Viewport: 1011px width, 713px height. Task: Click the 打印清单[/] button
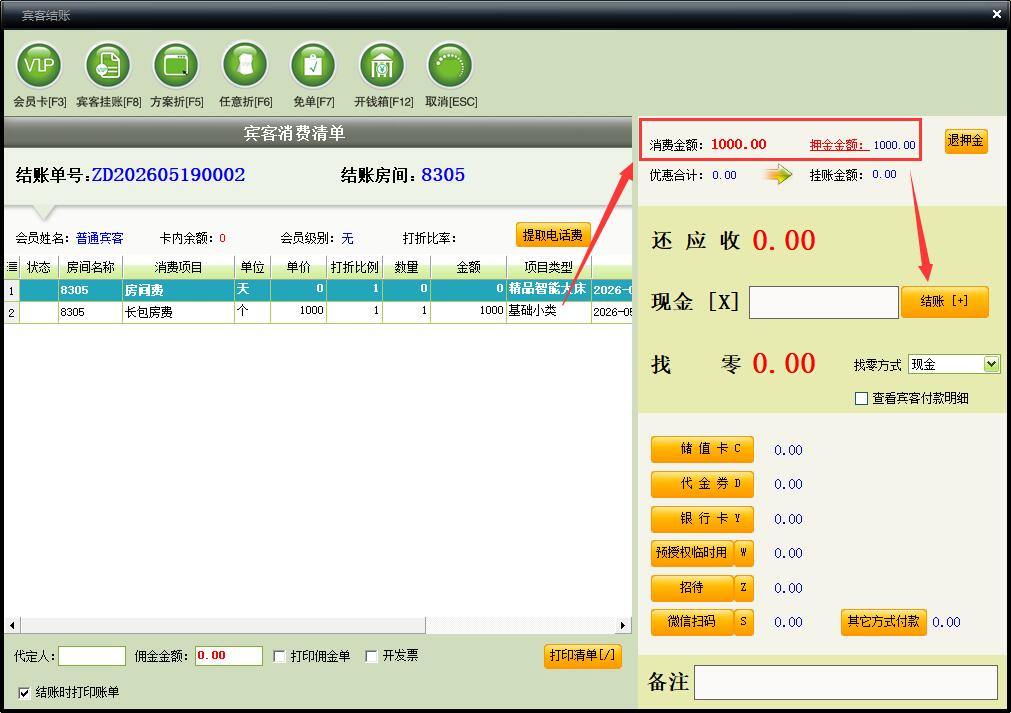tap(582, 656)
